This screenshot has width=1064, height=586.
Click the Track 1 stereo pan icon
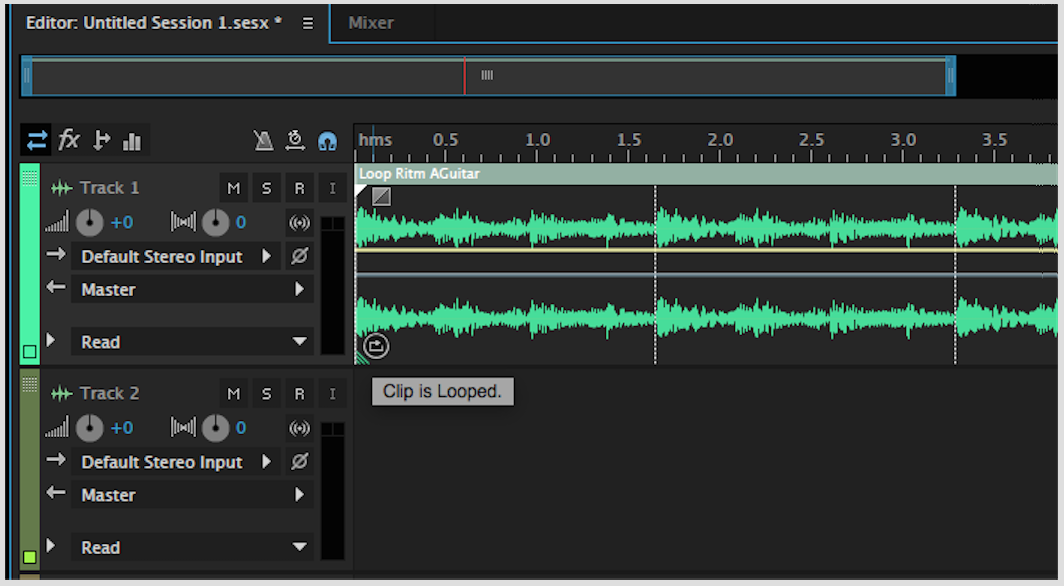[183, 222]
